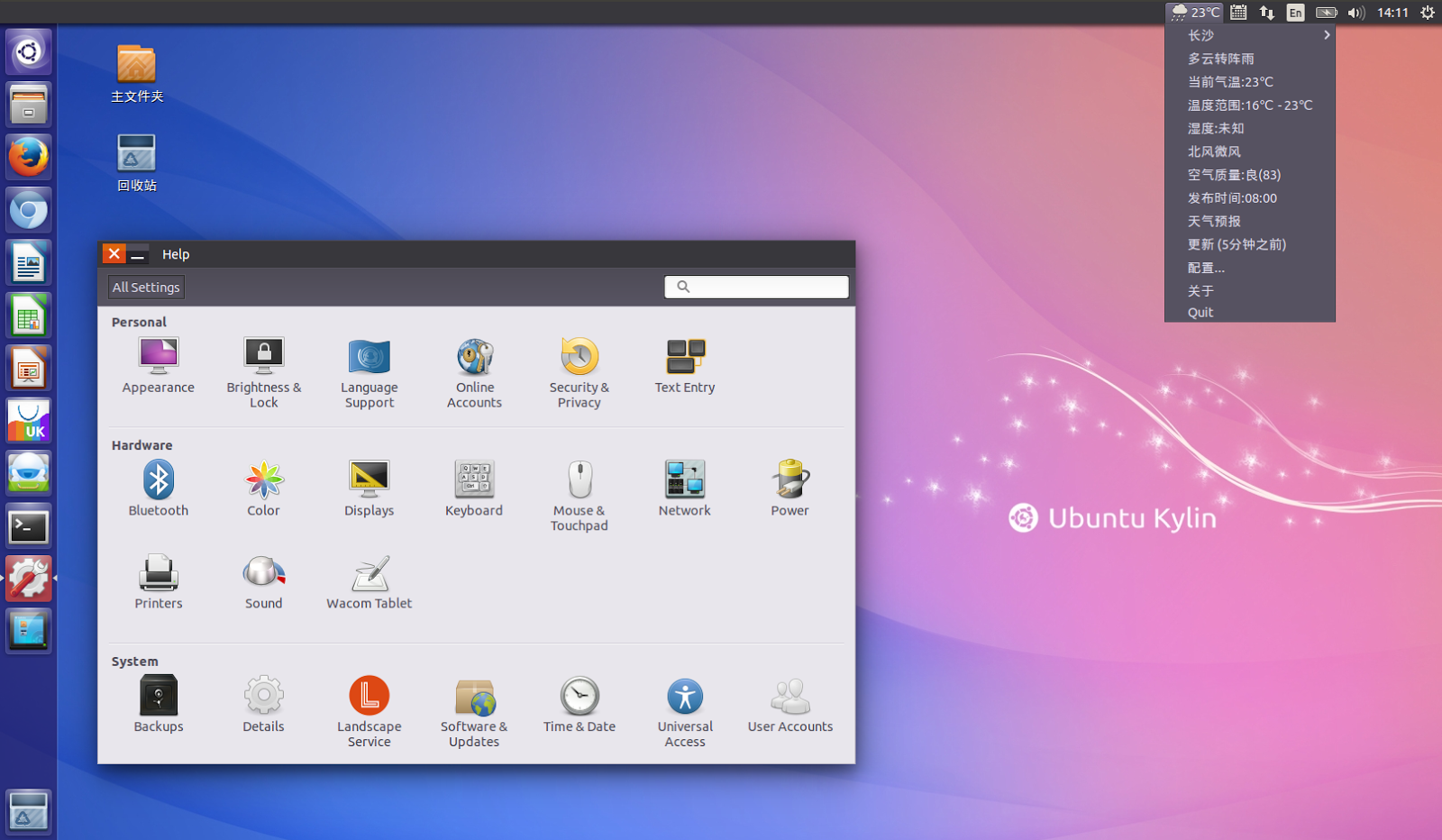Open Wacom Tablet settings
The height and width of the screenshot is (840, 1442).
point(369,581)
